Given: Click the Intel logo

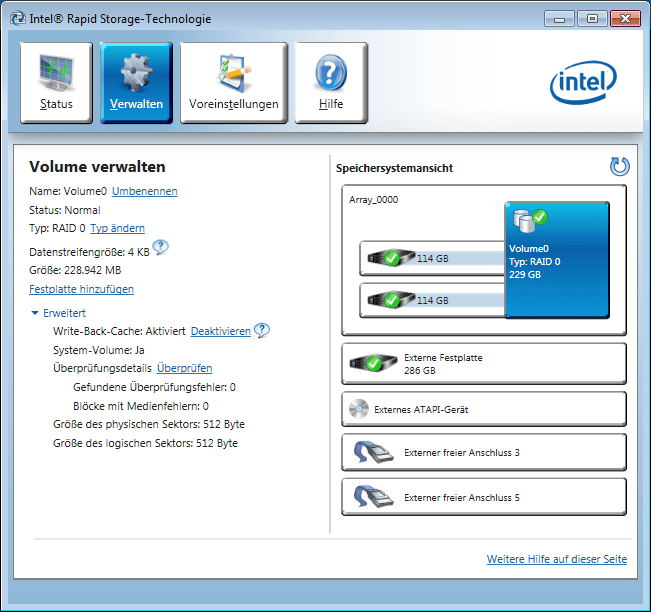Looking at the screenshot, I should [x=583, y=82].
